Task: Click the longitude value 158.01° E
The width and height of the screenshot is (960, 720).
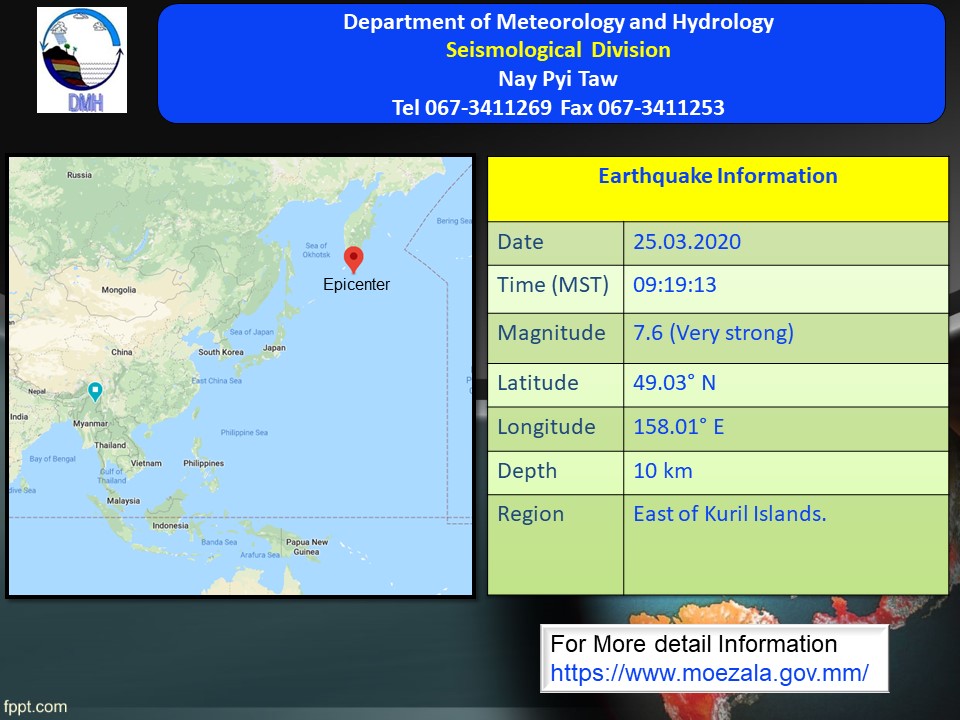Action: pyautogui.click(x=678, y=427)
